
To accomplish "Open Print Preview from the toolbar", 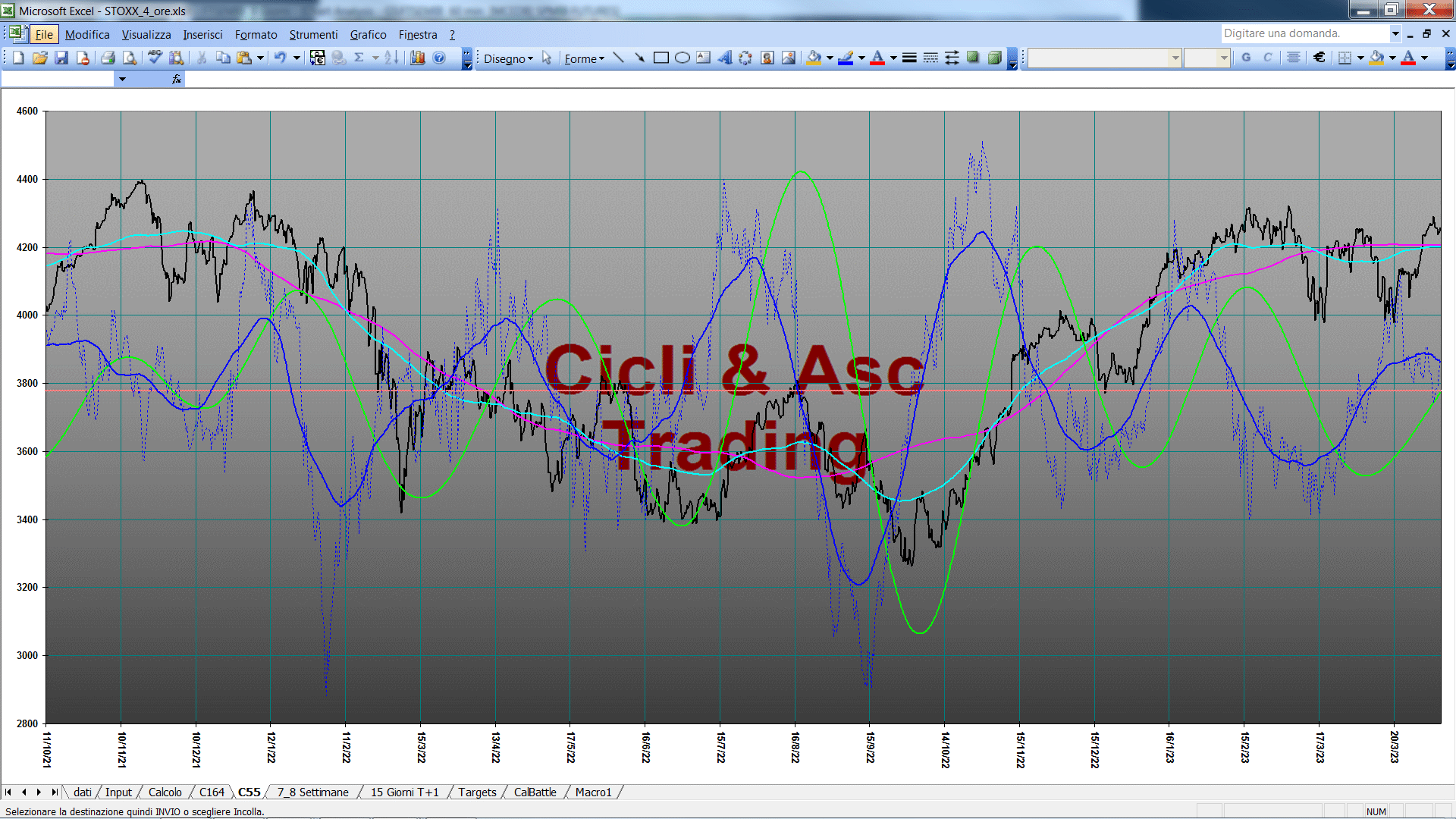I will click(130, 58).
